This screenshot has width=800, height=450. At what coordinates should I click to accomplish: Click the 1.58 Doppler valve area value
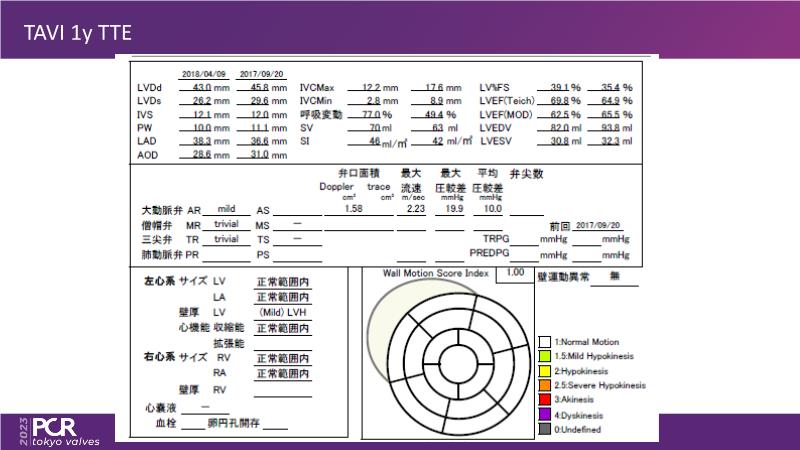tap(352, 209)
